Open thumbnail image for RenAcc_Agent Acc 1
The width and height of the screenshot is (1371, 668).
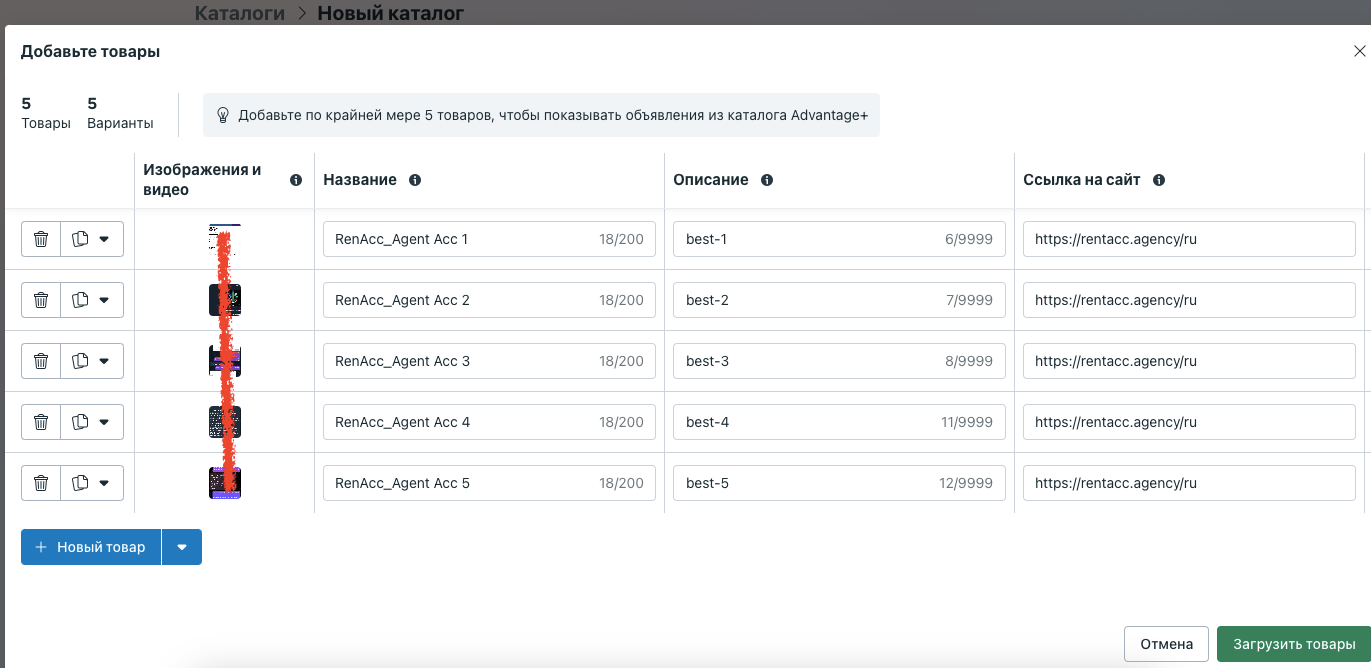[225, 239]
